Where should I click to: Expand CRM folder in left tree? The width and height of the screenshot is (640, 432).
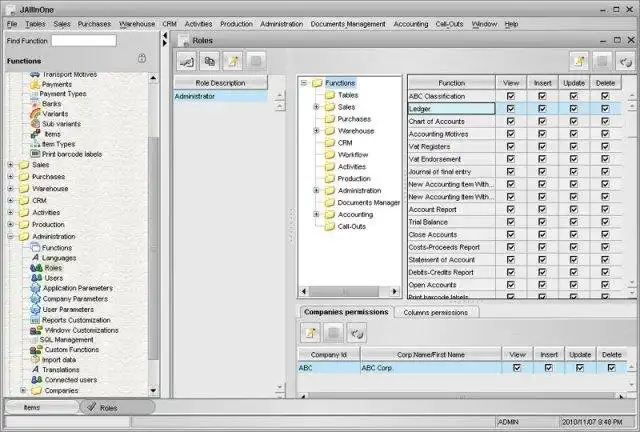(11, 200)
